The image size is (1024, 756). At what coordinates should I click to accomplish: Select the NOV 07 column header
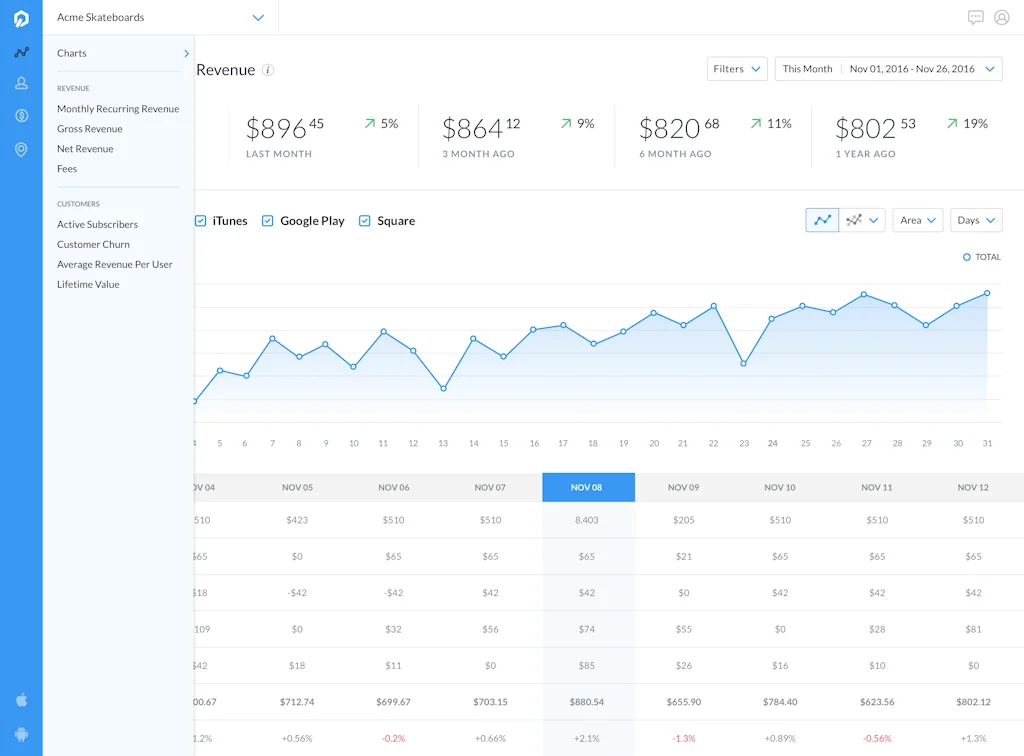tap(490, 487)
